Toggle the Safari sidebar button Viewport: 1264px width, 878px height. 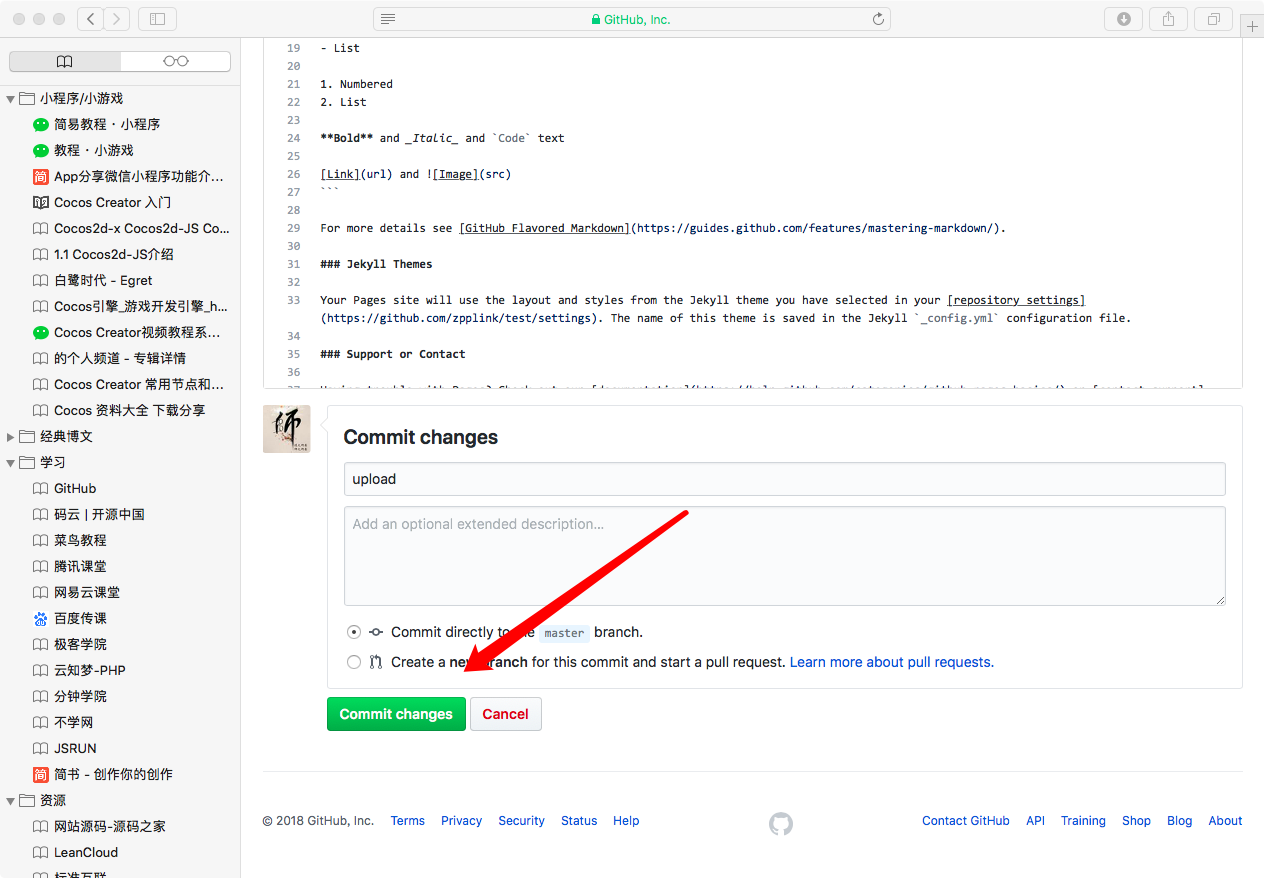[157, 19]
